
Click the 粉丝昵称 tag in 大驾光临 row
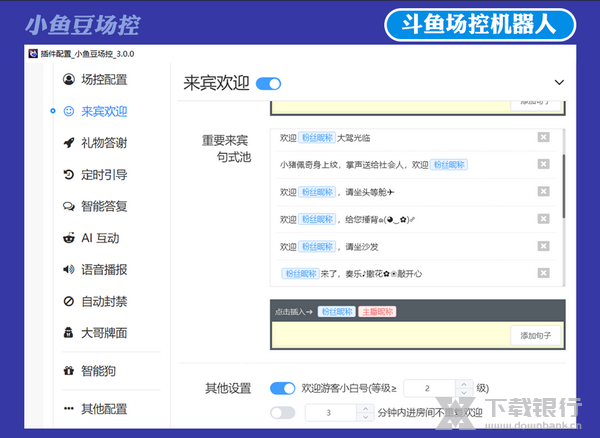(x=317, y=138)
